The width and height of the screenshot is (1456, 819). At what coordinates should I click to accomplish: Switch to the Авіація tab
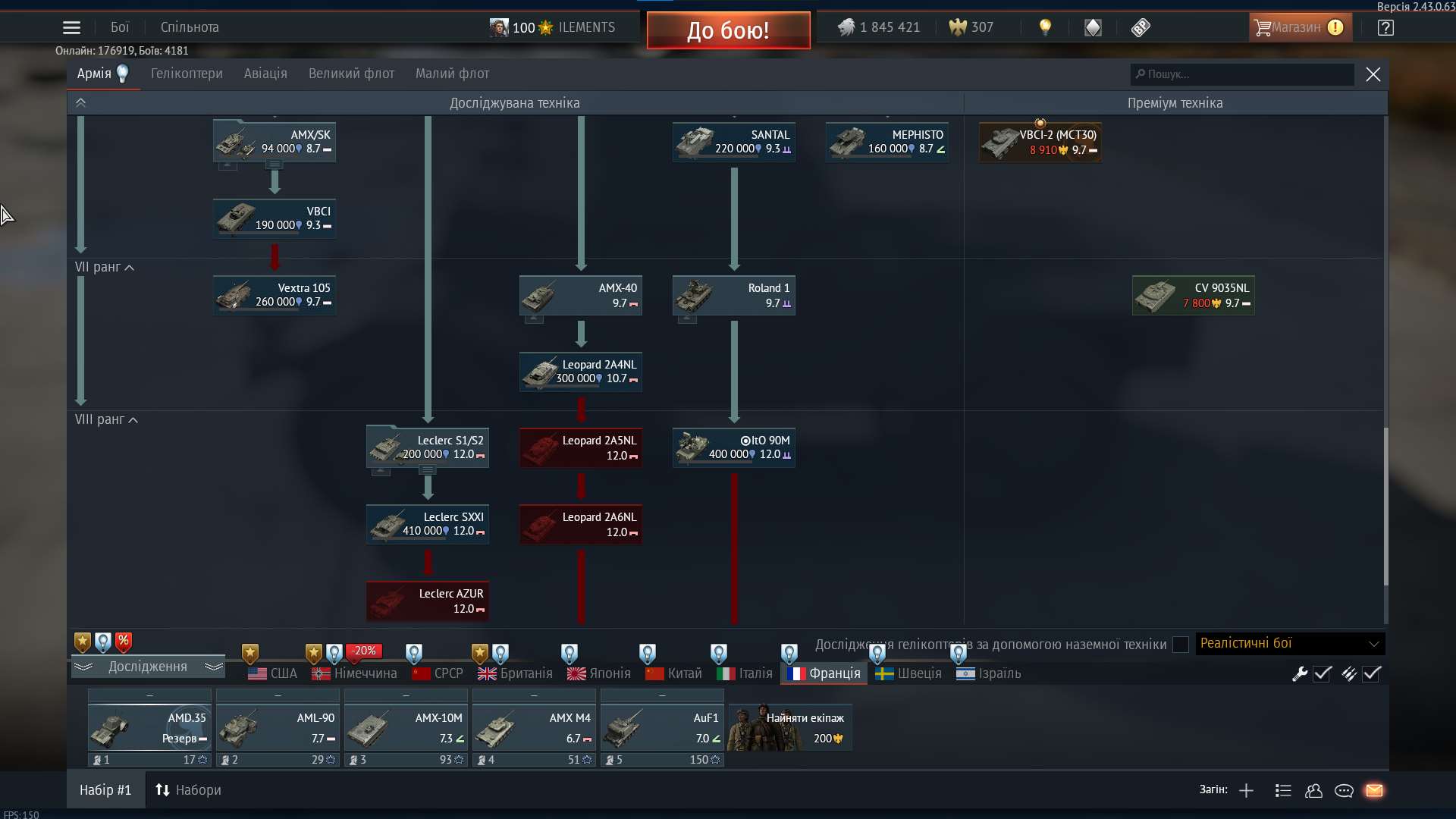point(265,74)
